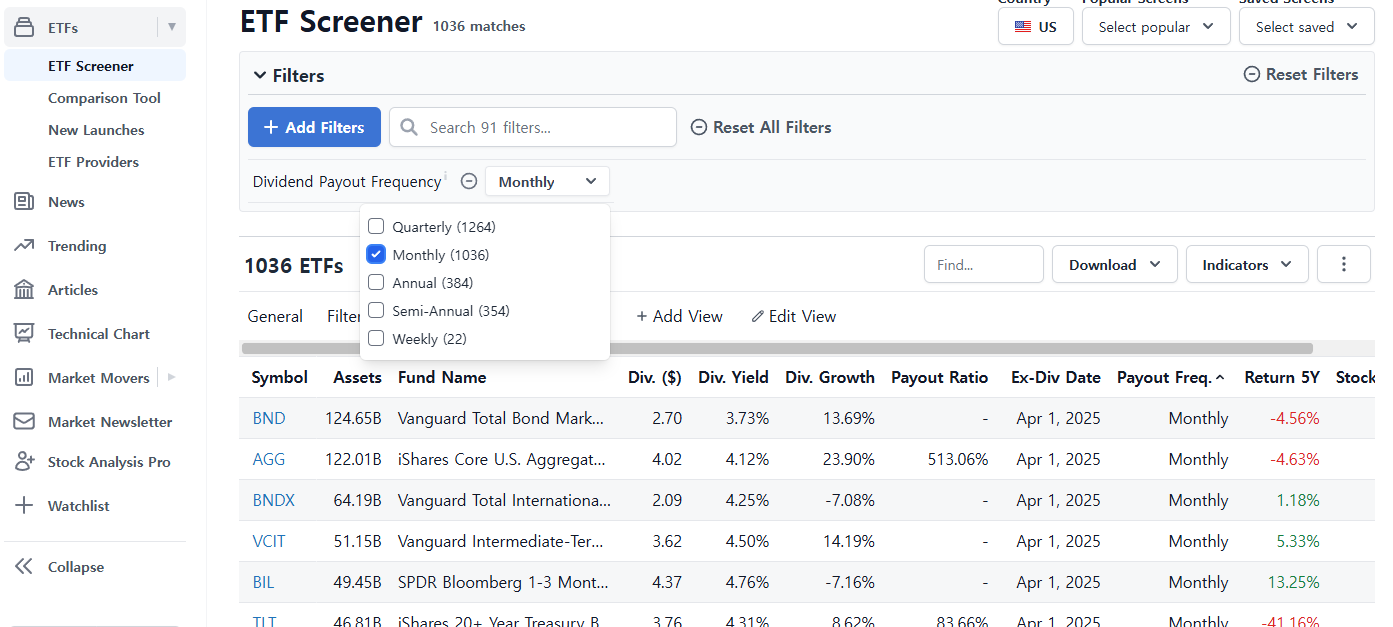The width and height of the screenshot is (1393, 627).
Task: Click the horizontal table scrollbar
Action: click(x=777, y=348)
